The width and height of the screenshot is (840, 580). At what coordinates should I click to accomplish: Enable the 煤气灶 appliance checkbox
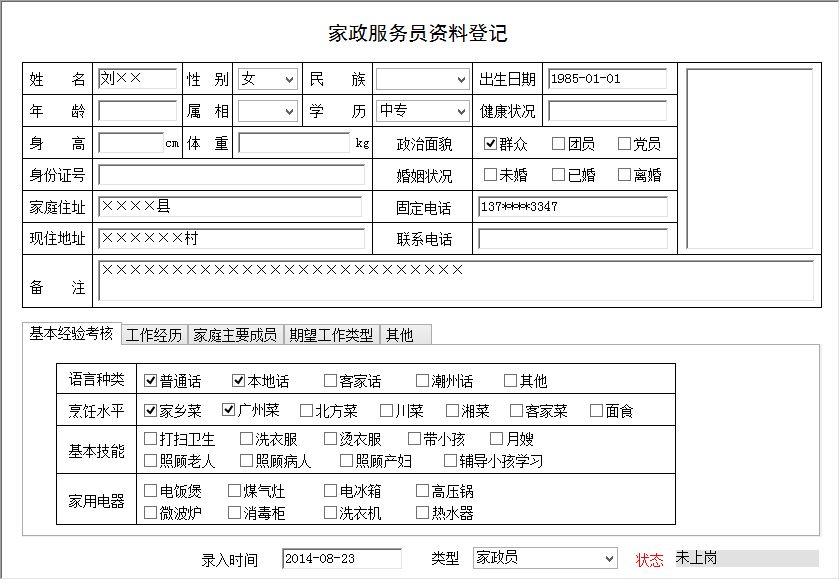pyautogui.click(x=235, y=491)
